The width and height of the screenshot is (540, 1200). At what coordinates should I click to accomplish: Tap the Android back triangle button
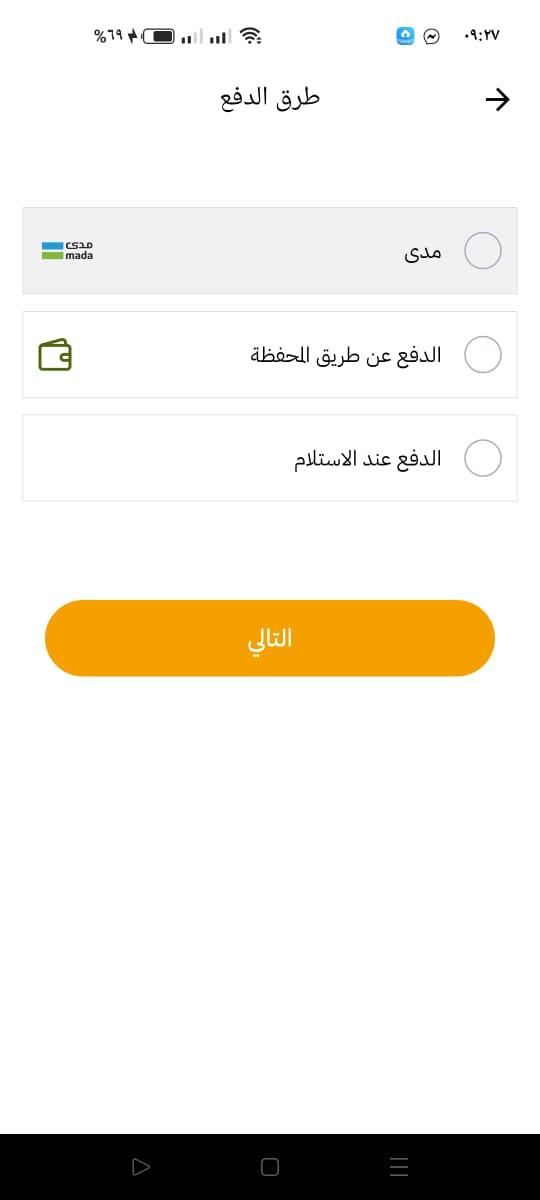tap(140, 1166)
